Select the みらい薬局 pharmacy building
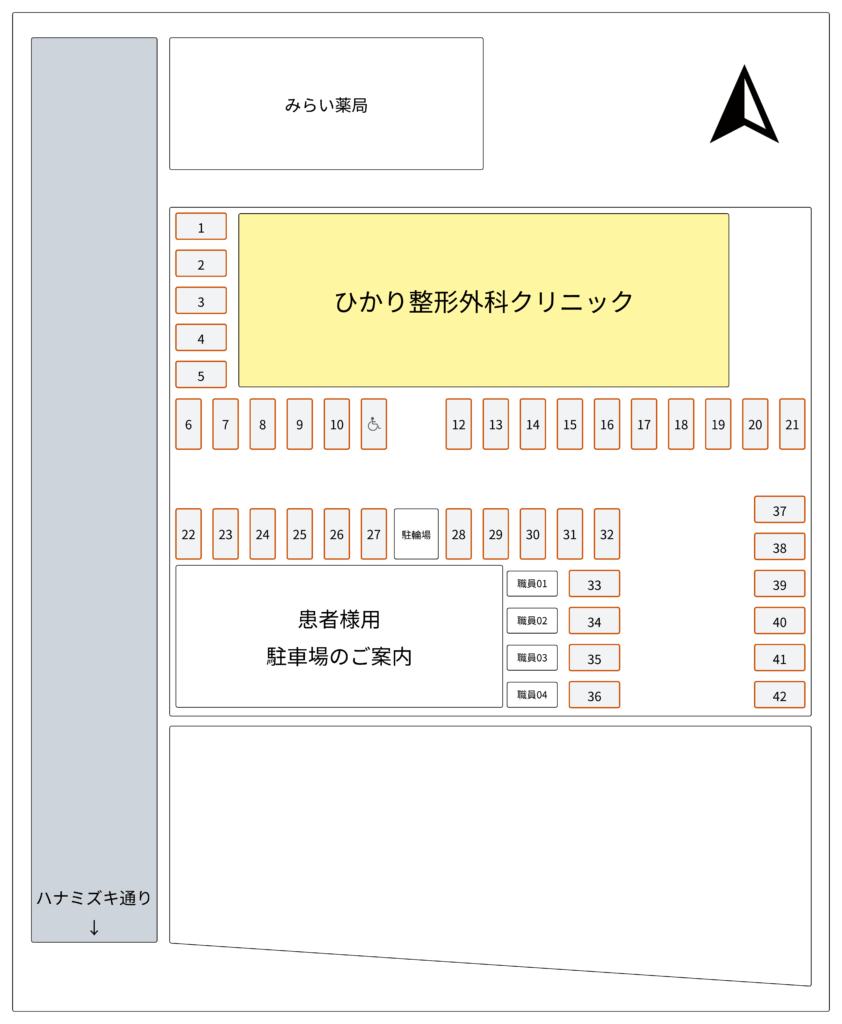This screenshot has width=842, height=1024. click(x=326, y=104)
